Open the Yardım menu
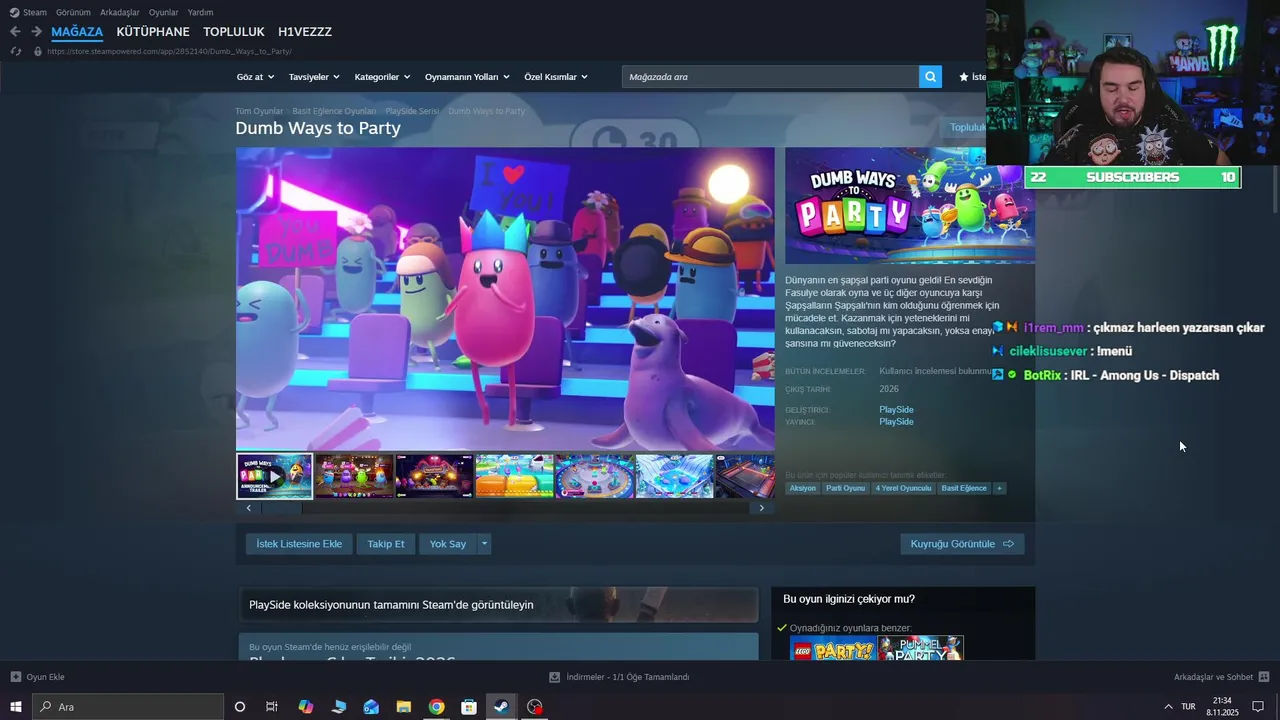The width and height of the screenshot is (1280, 720). coord(200,12)
